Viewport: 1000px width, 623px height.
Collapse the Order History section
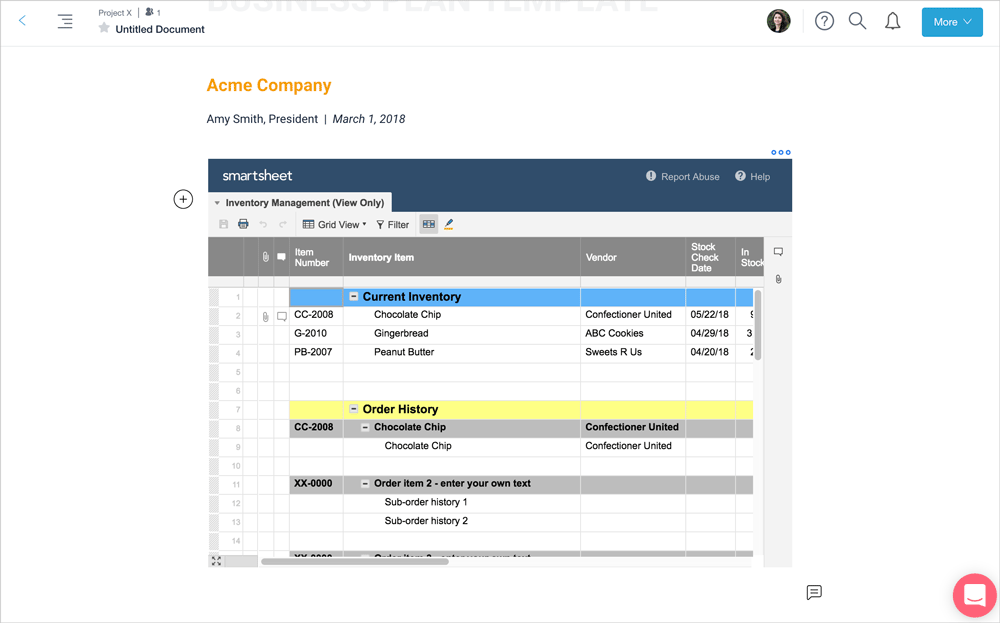click(354, 409)
